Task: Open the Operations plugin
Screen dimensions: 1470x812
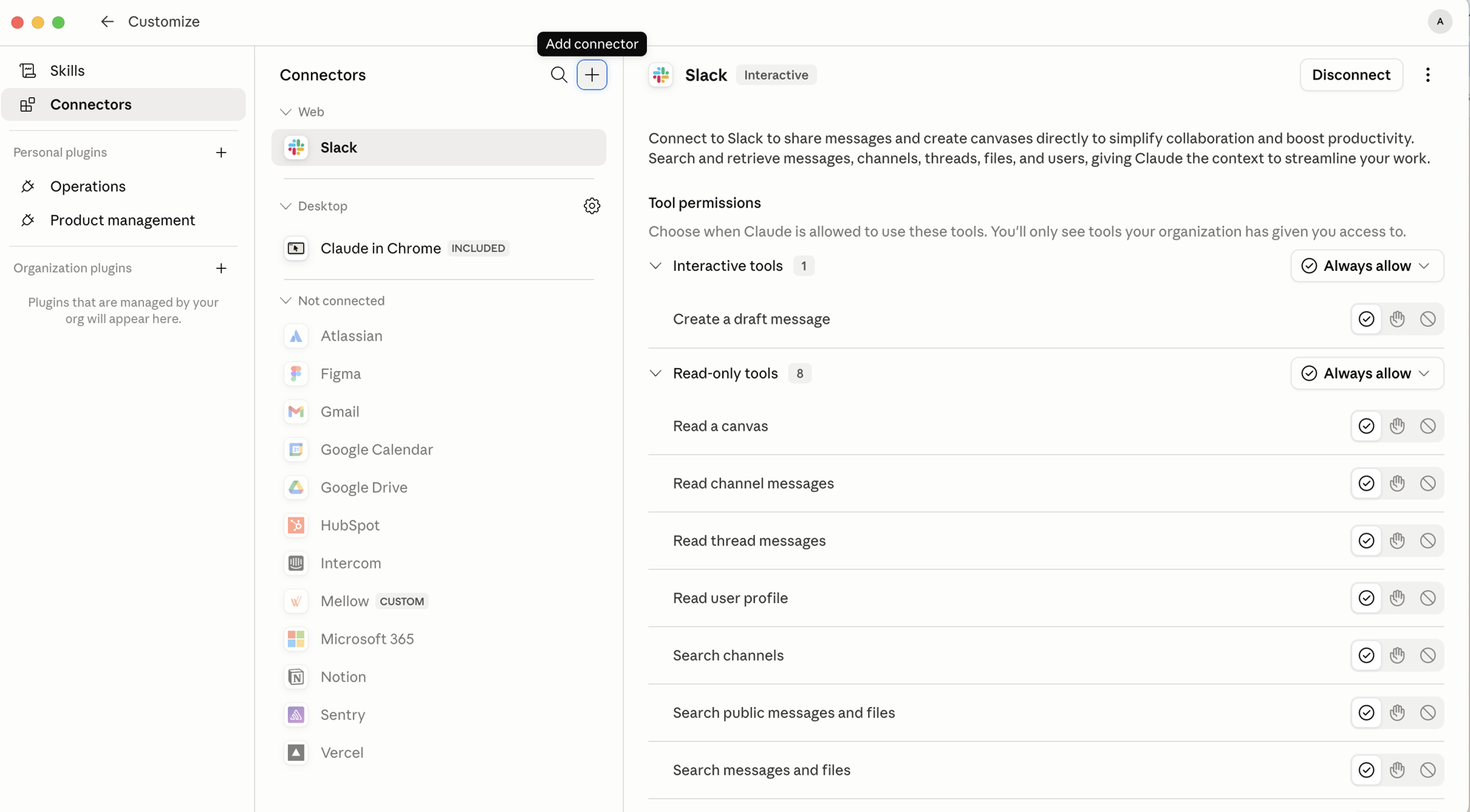Action: tap(123, 186)
